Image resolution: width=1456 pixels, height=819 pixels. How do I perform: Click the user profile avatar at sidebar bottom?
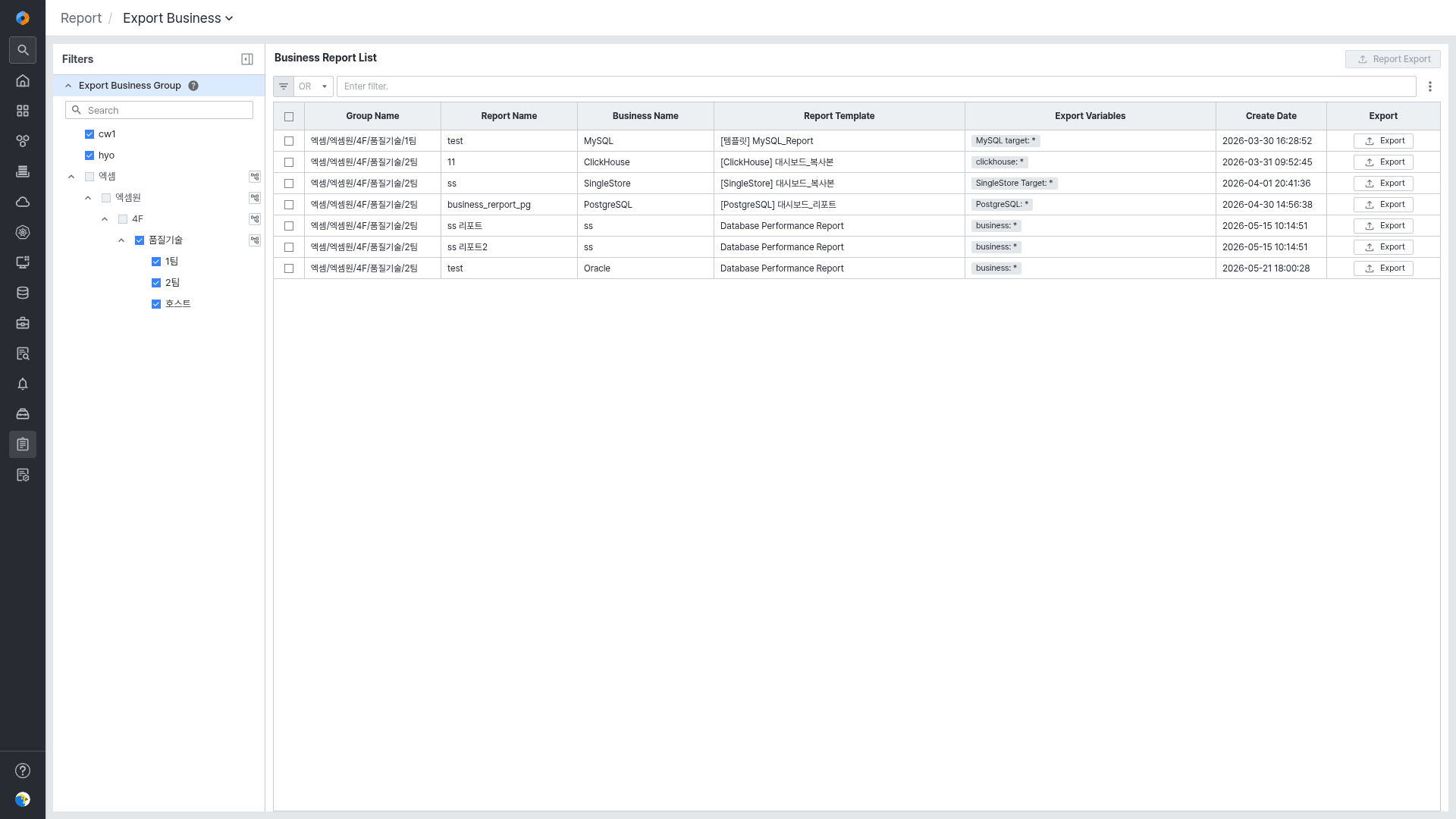click(23, 799)
